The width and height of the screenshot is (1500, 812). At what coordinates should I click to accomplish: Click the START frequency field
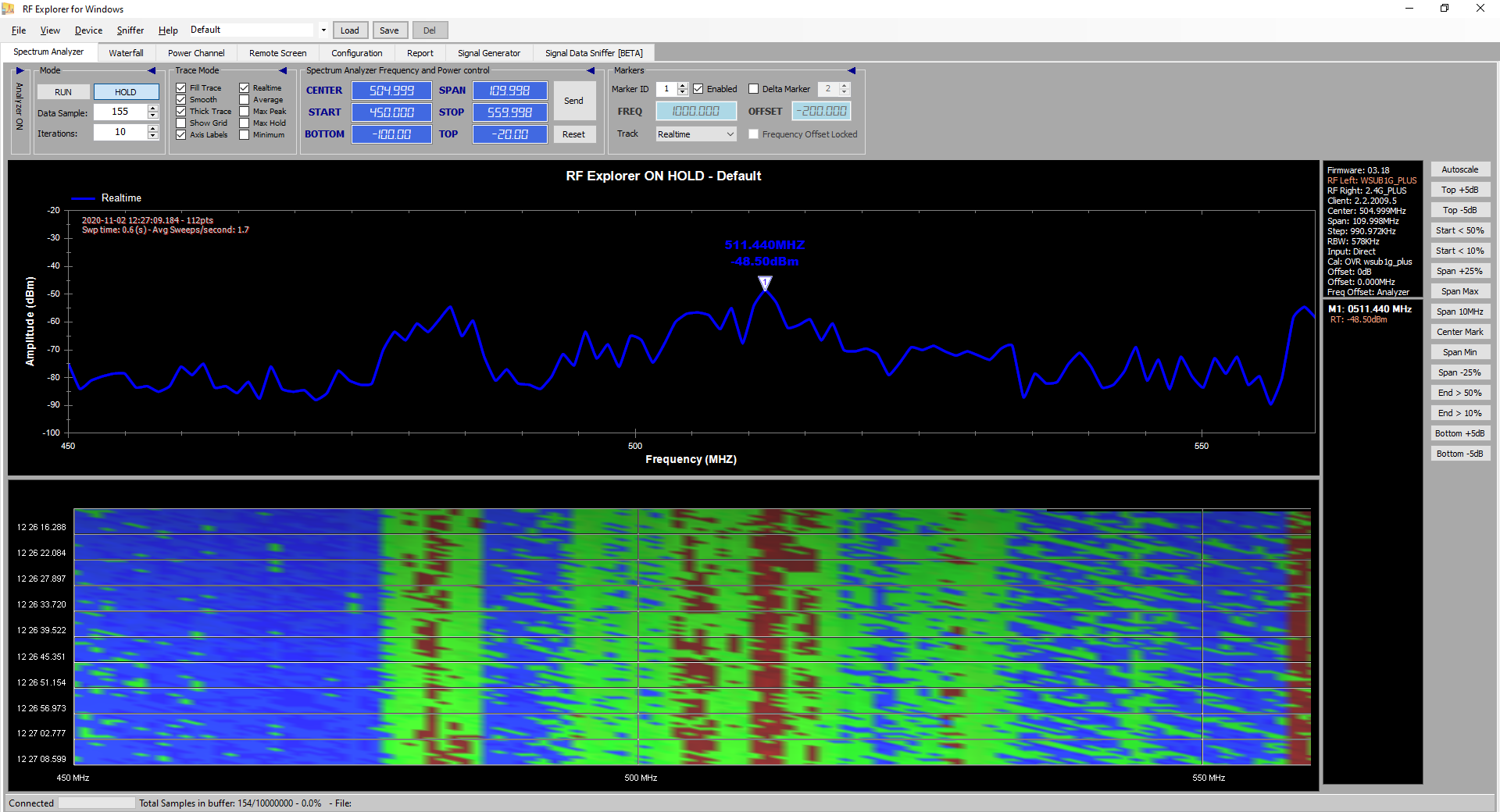[391, 112]
